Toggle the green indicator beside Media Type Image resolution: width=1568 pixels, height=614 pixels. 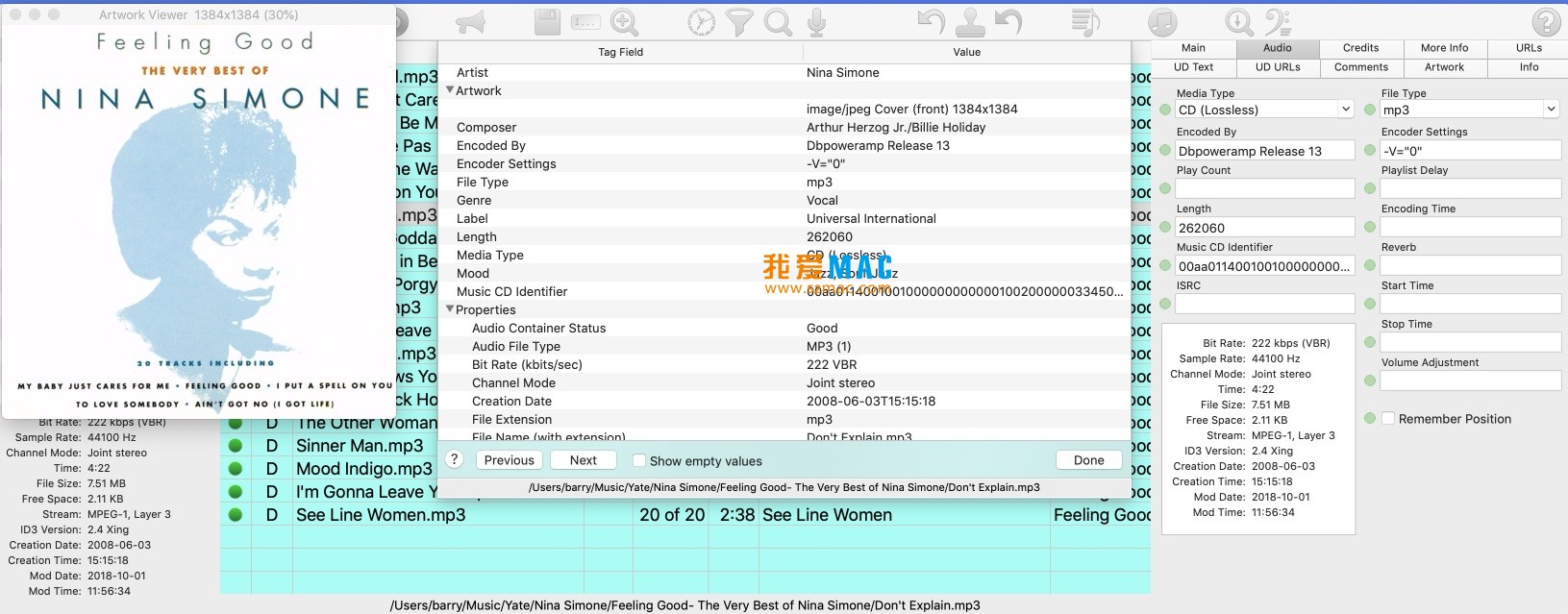(x=1165, y=110)
